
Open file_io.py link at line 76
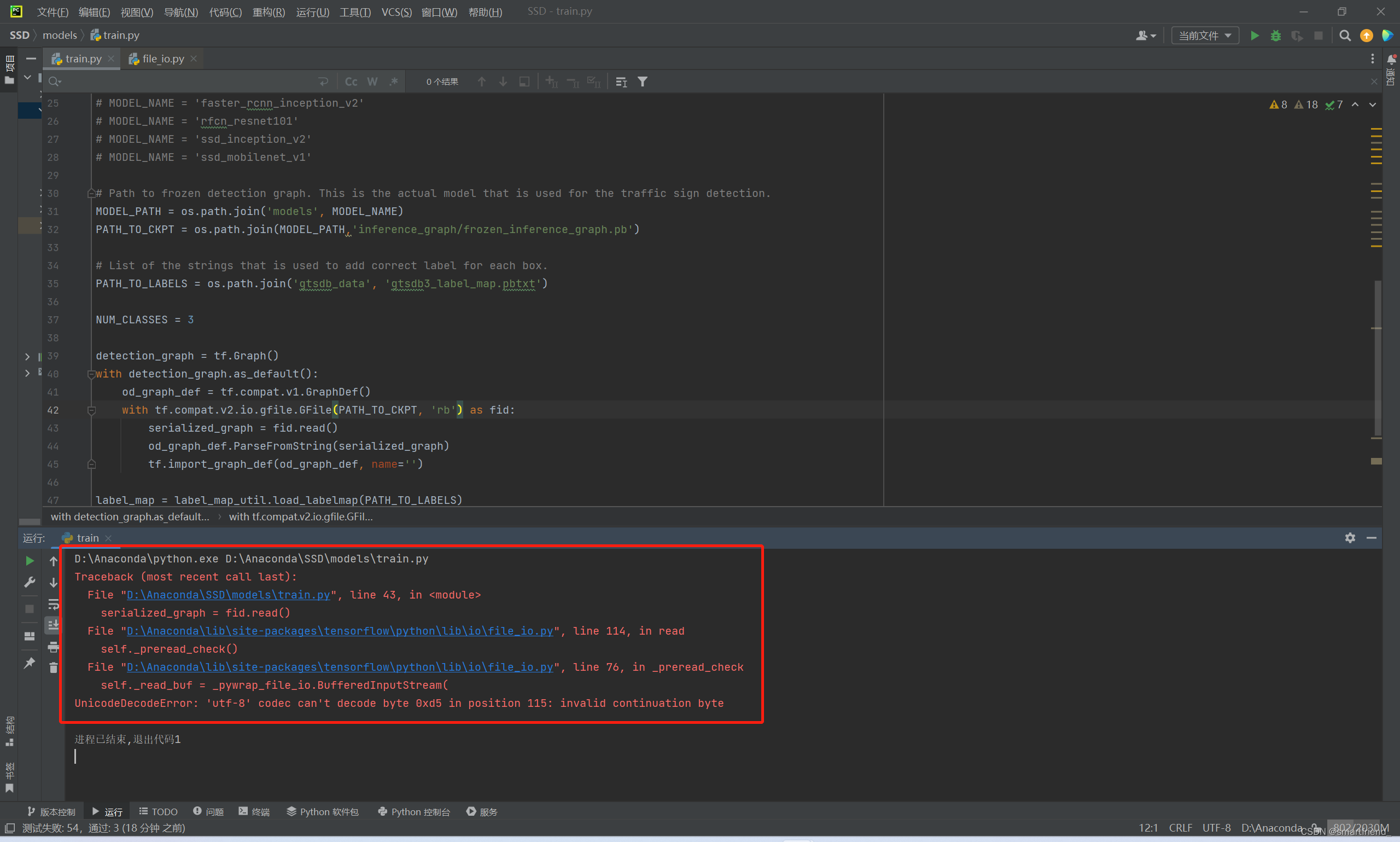(x=340, y=667)
